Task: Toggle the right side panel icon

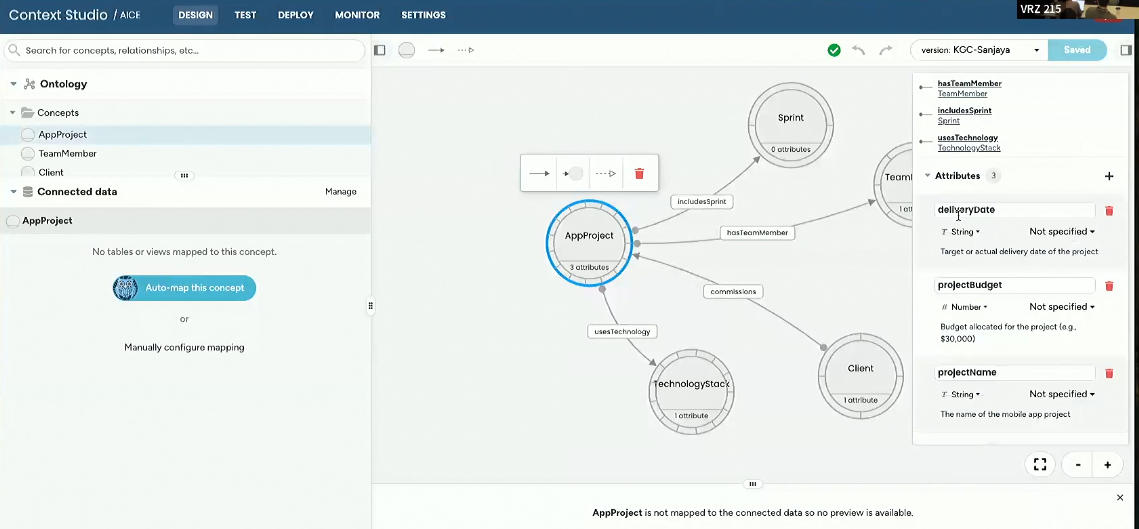Action: [x=1126, y=50]
